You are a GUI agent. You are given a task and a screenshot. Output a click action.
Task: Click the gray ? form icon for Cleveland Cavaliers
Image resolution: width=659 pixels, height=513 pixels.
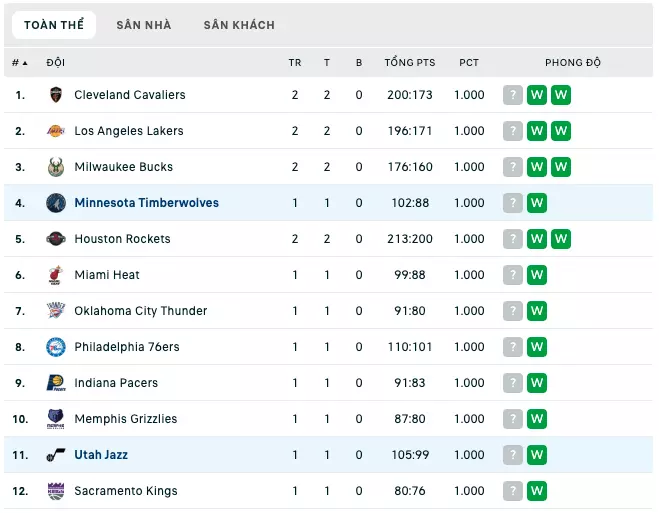tap(513, 95)
